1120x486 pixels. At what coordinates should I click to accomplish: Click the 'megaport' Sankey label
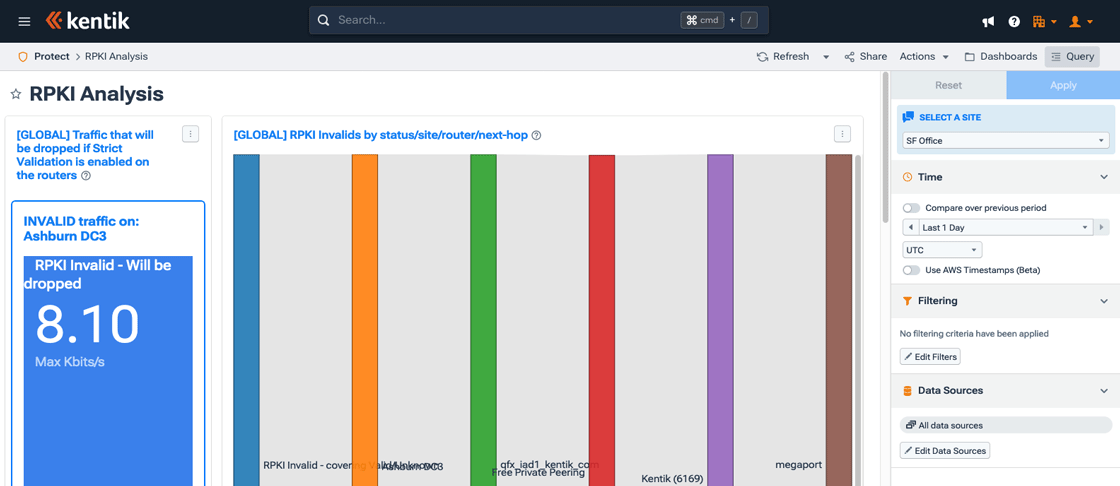pos(799,465)
